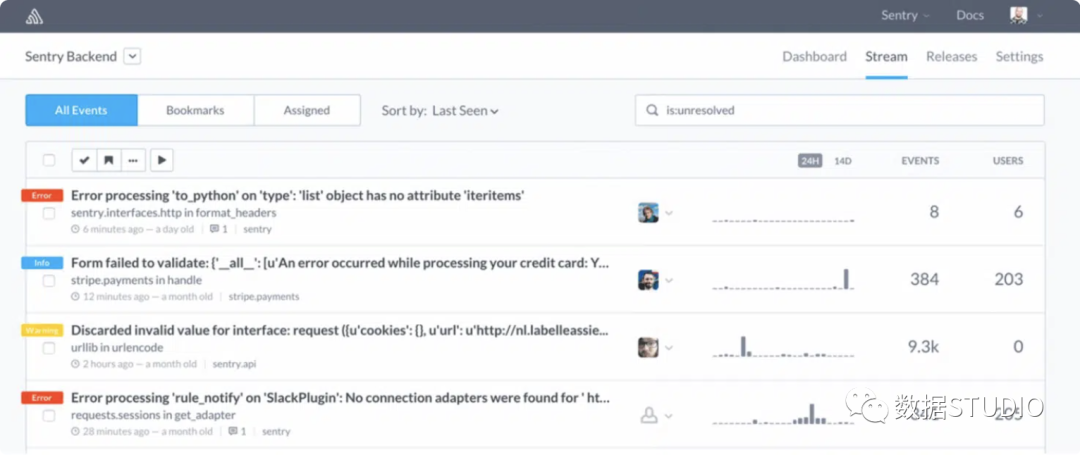Open the 'to_python' iteritems error issue

(298, 195)
